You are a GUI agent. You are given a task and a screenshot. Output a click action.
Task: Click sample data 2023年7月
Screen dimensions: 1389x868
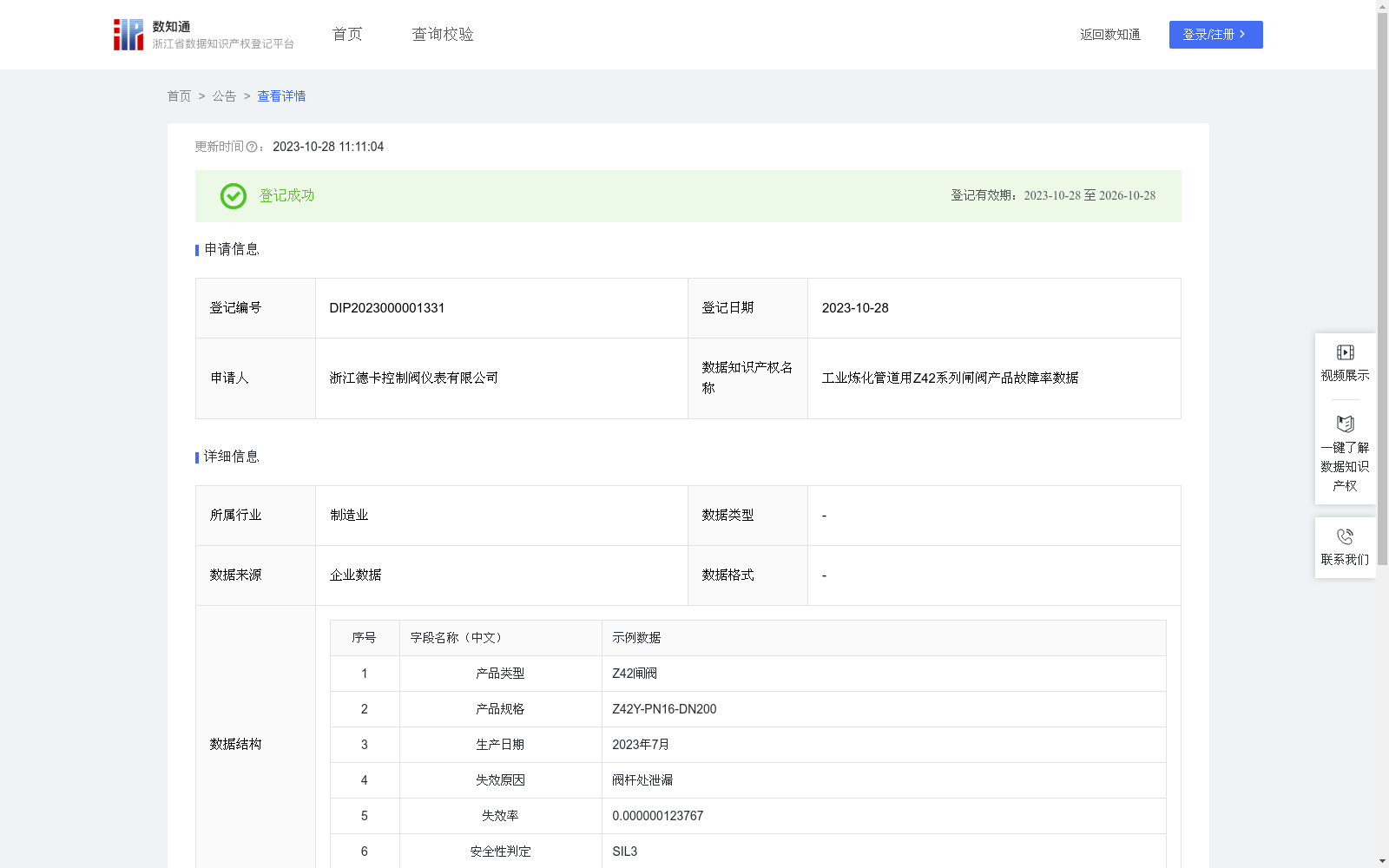(641, 745)
